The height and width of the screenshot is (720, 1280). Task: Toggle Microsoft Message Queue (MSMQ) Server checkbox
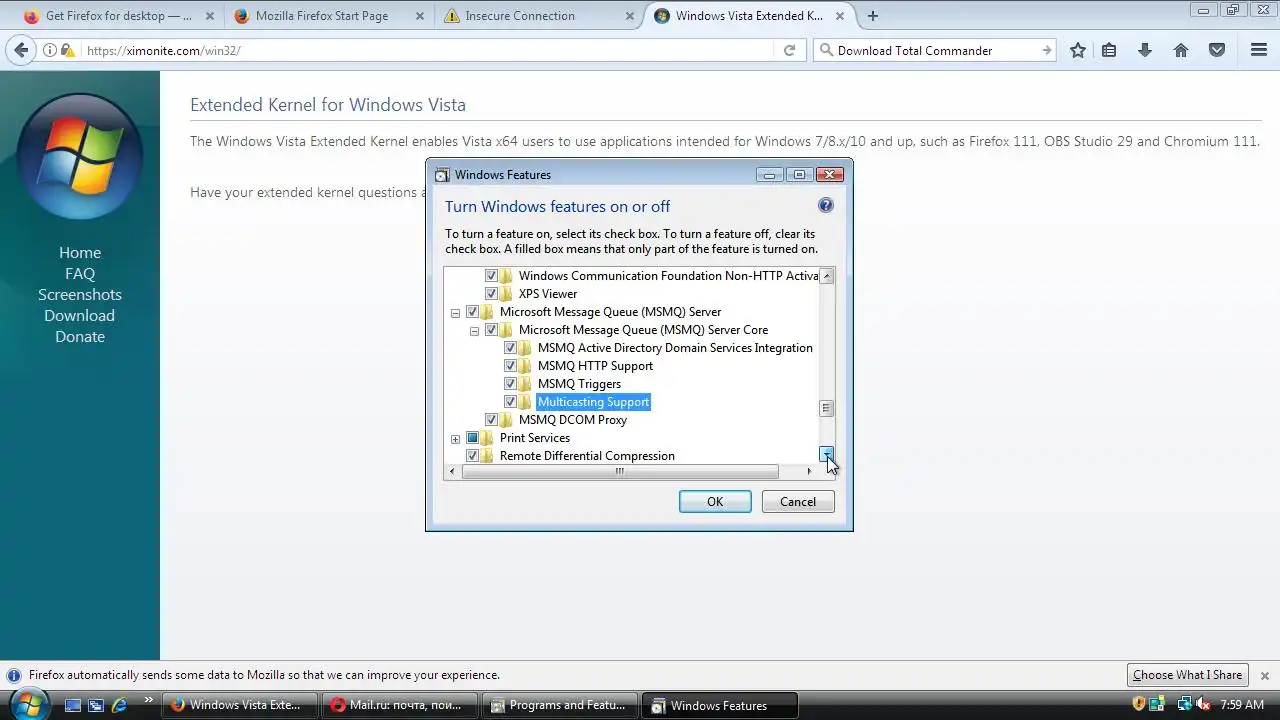coord(472,312)
